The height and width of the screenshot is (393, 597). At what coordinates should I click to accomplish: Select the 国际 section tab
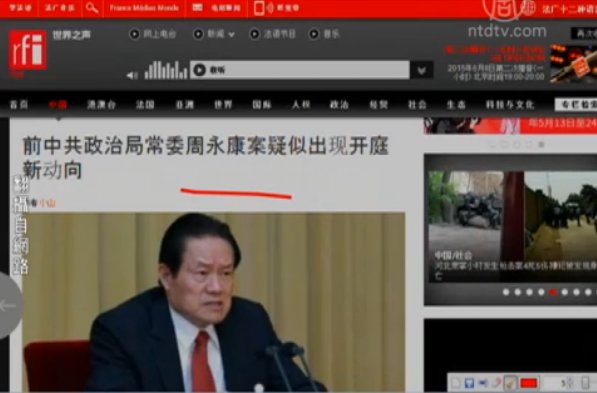tap(262, 104)
